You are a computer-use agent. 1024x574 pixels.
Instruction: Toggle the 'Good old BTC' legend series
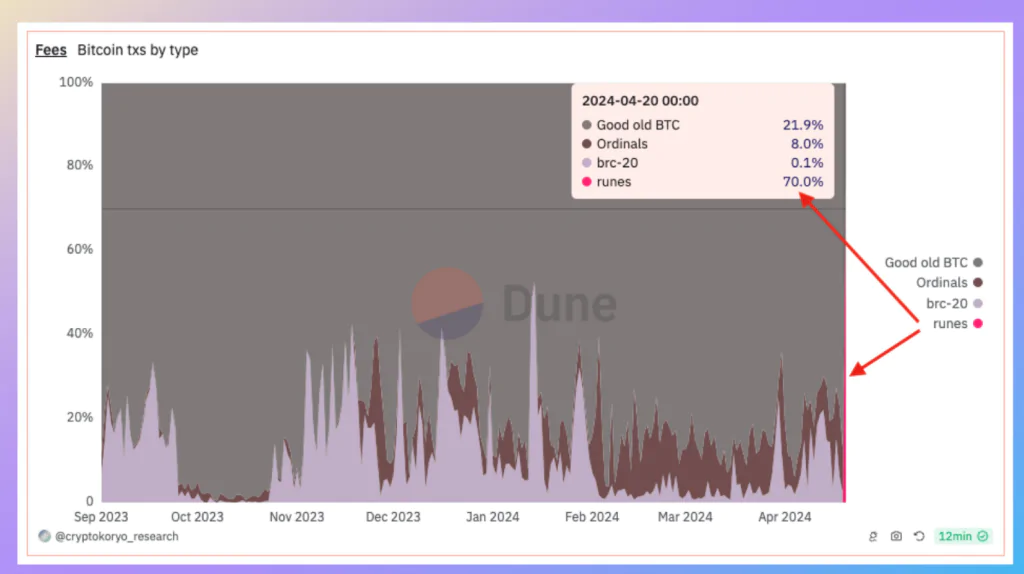(933, 263)
